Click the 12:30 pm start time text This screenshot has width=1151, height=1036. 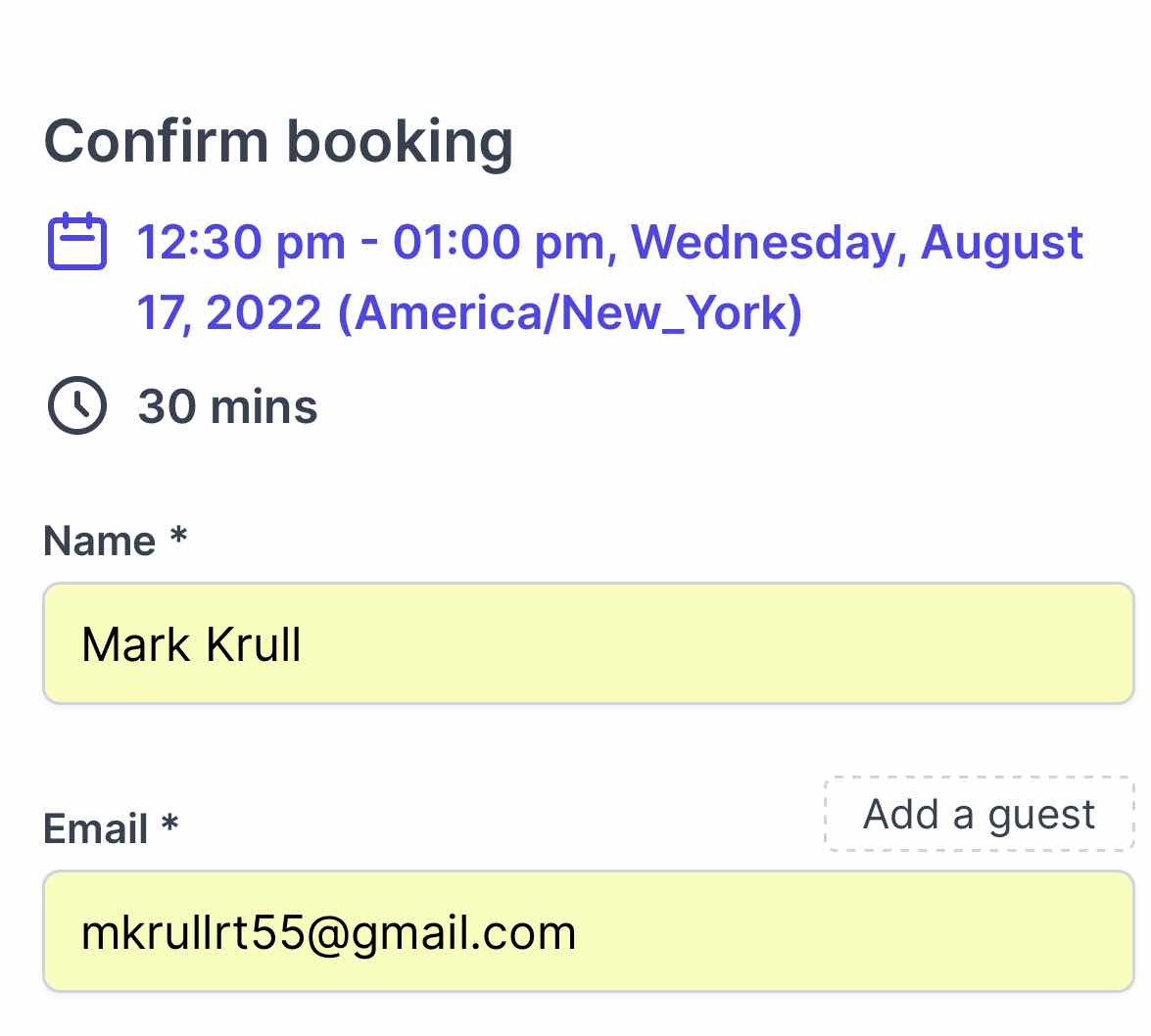click(241, 242)
